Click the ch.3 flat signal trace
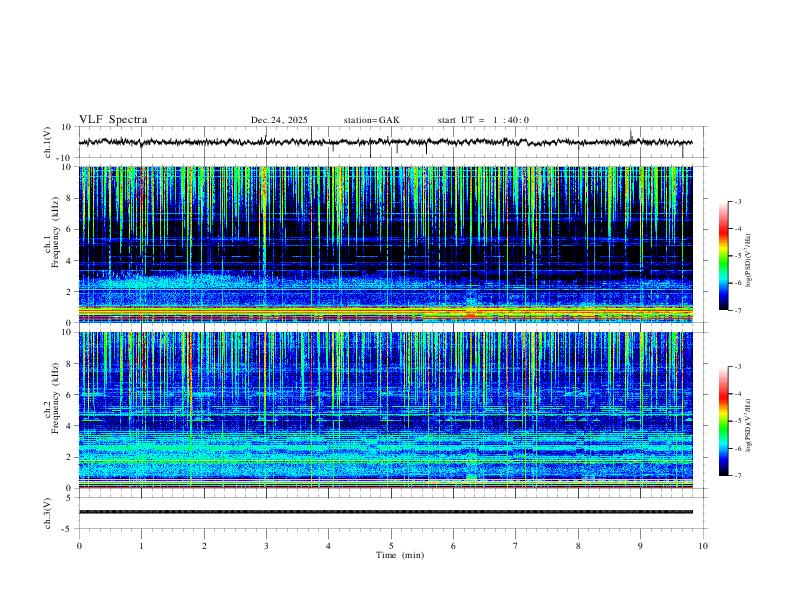 385,512
